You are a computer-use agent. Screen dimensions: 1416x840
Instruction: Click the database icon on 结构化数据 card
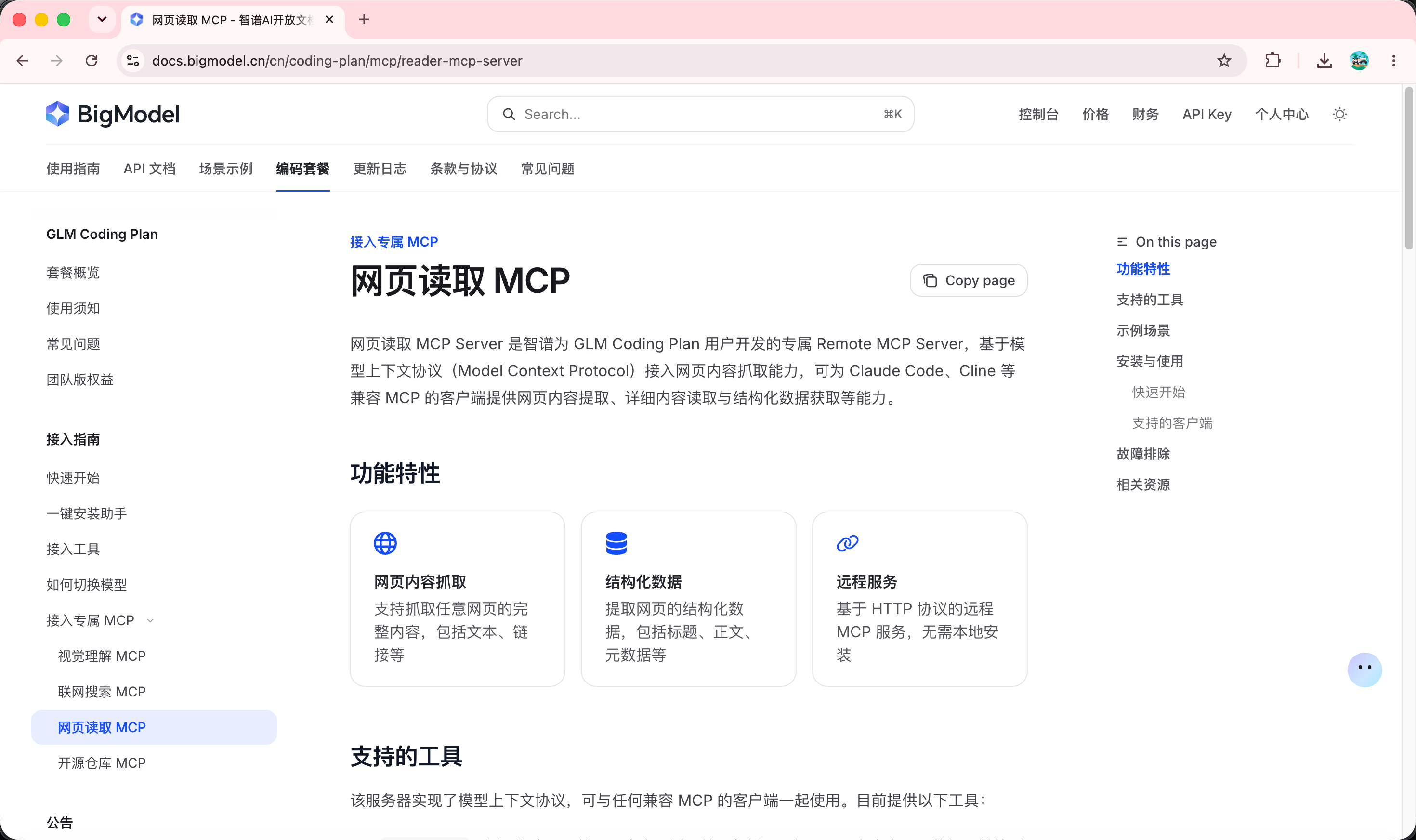[616, 543]
